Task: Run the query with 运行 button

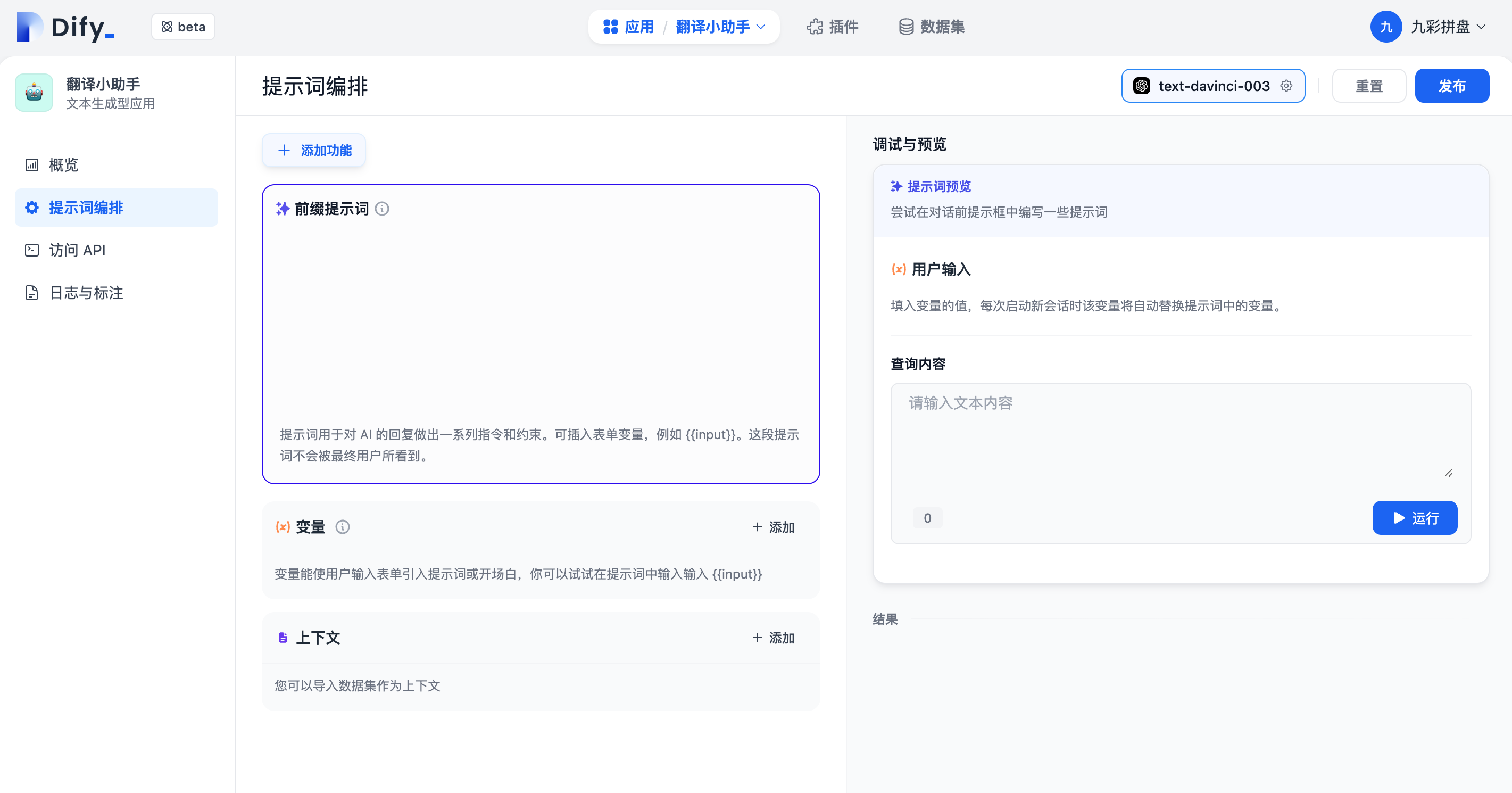Action: tap(1414, 518)
